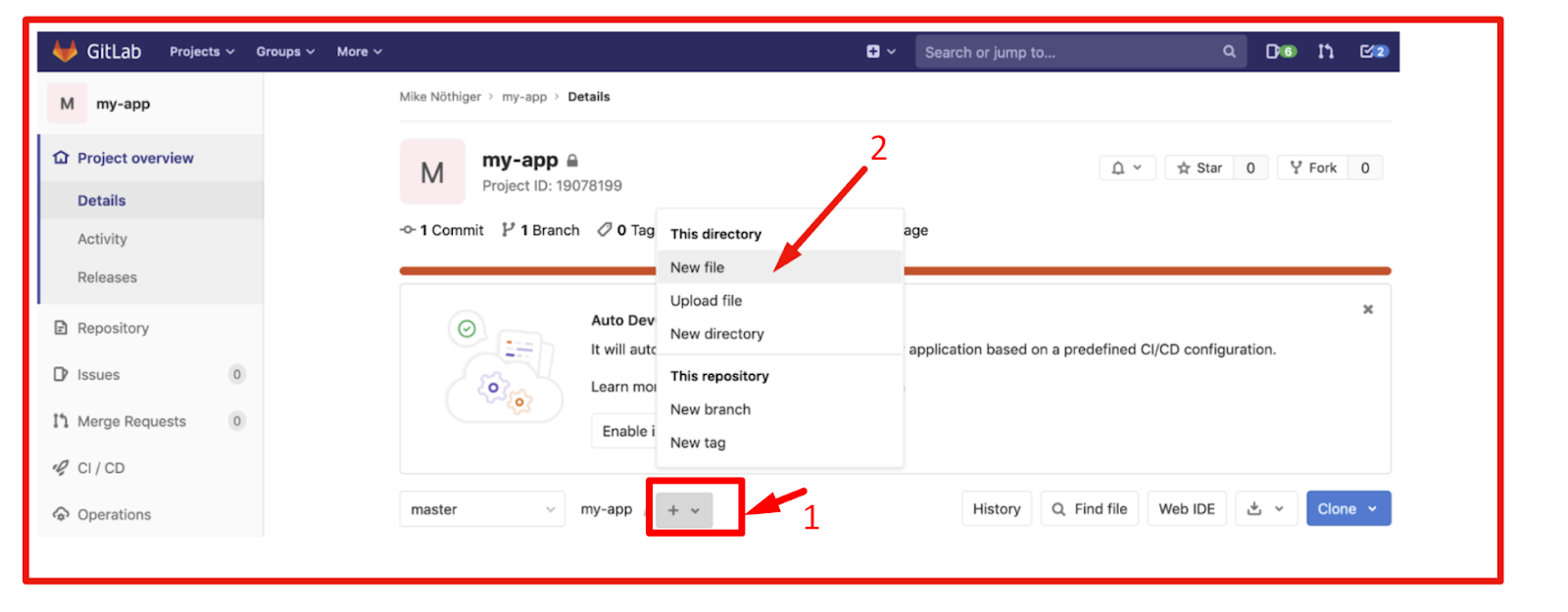Viewport: 1568px width, 612px height.
Task: Fork the project
Action: pos(1313,167)
